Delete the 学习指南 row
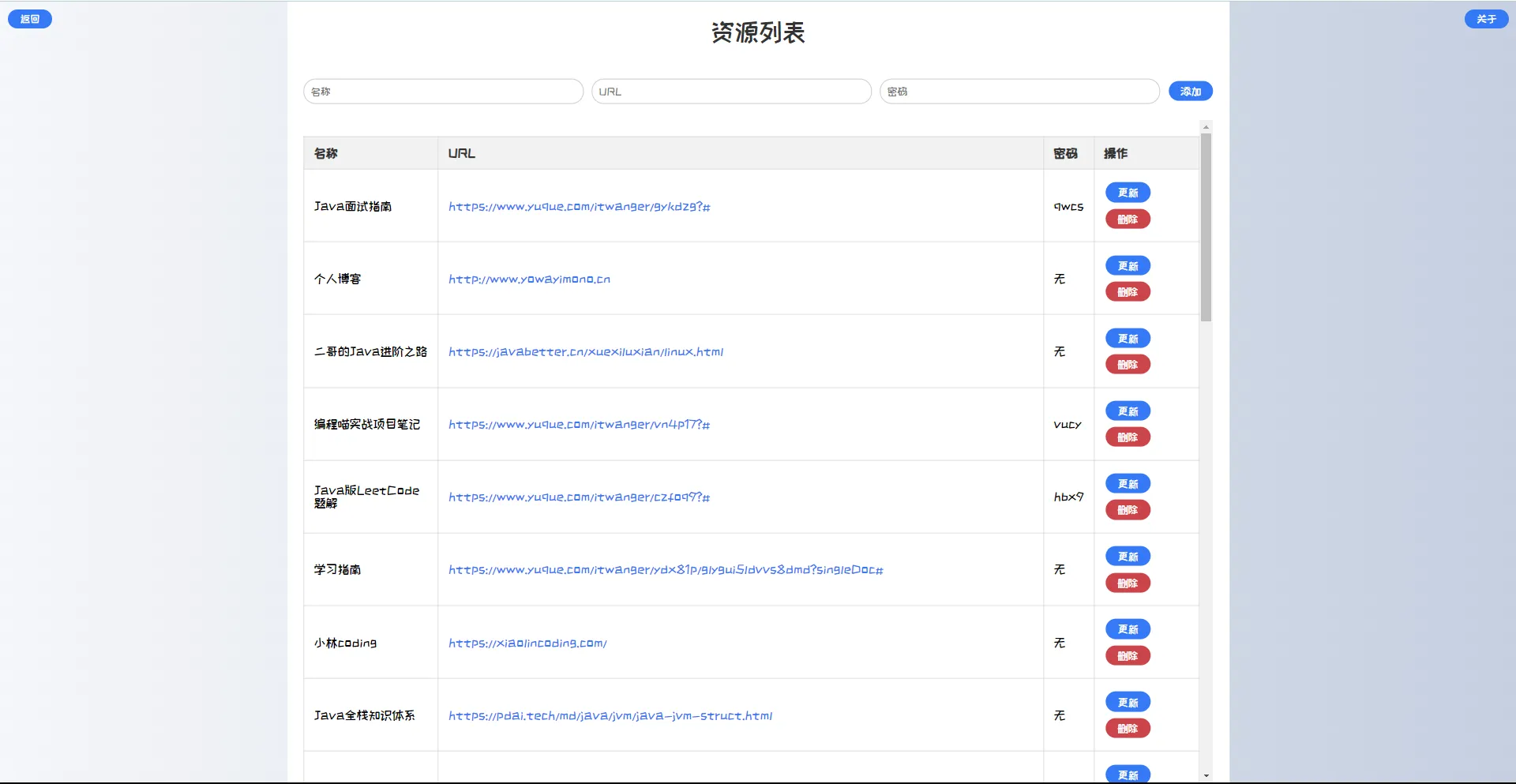Screen dimensions: 1516x784 (x=1128, y=583)
